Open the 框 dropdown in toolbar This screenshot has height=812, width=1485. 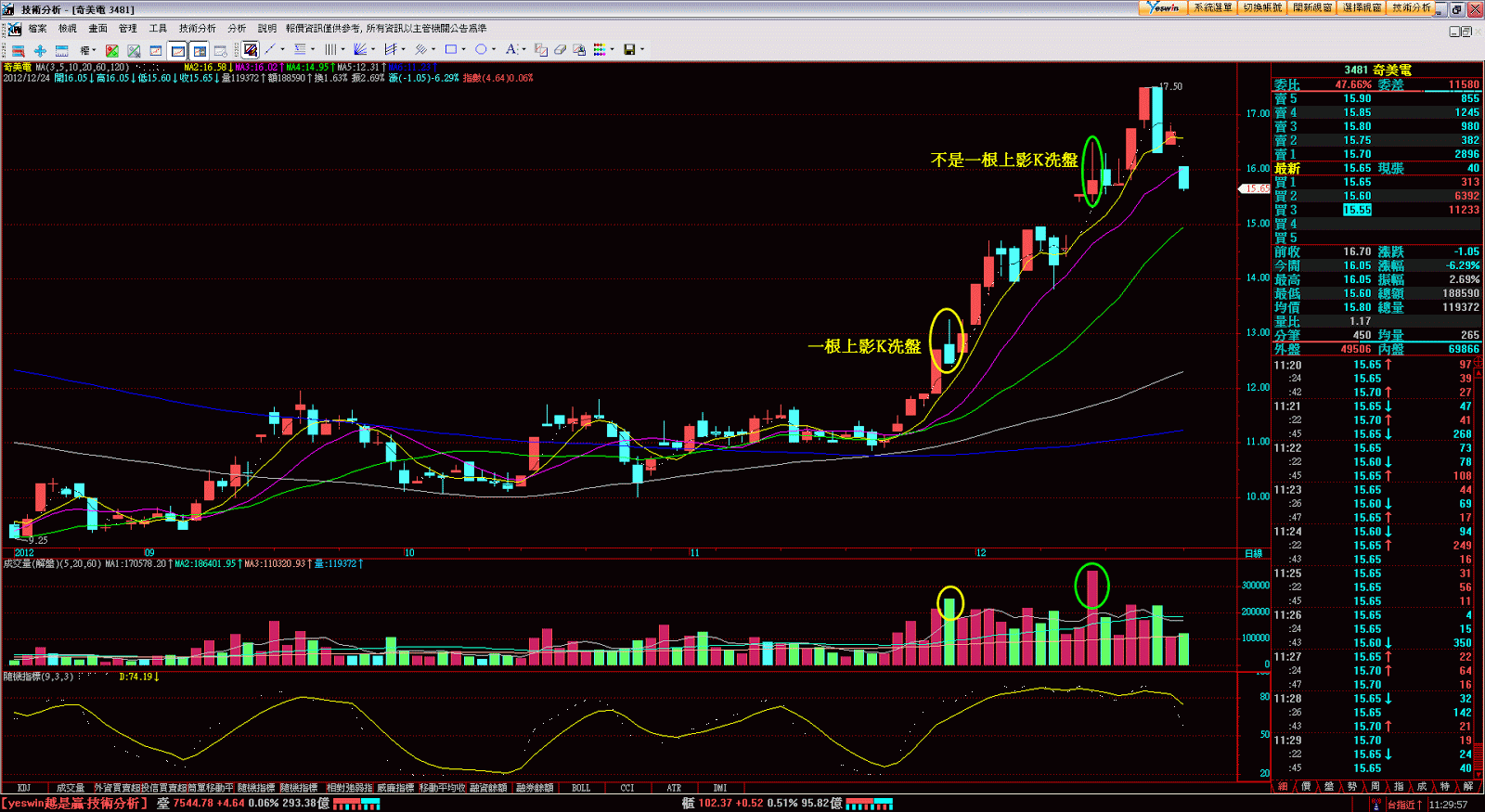tap(88, 50)
